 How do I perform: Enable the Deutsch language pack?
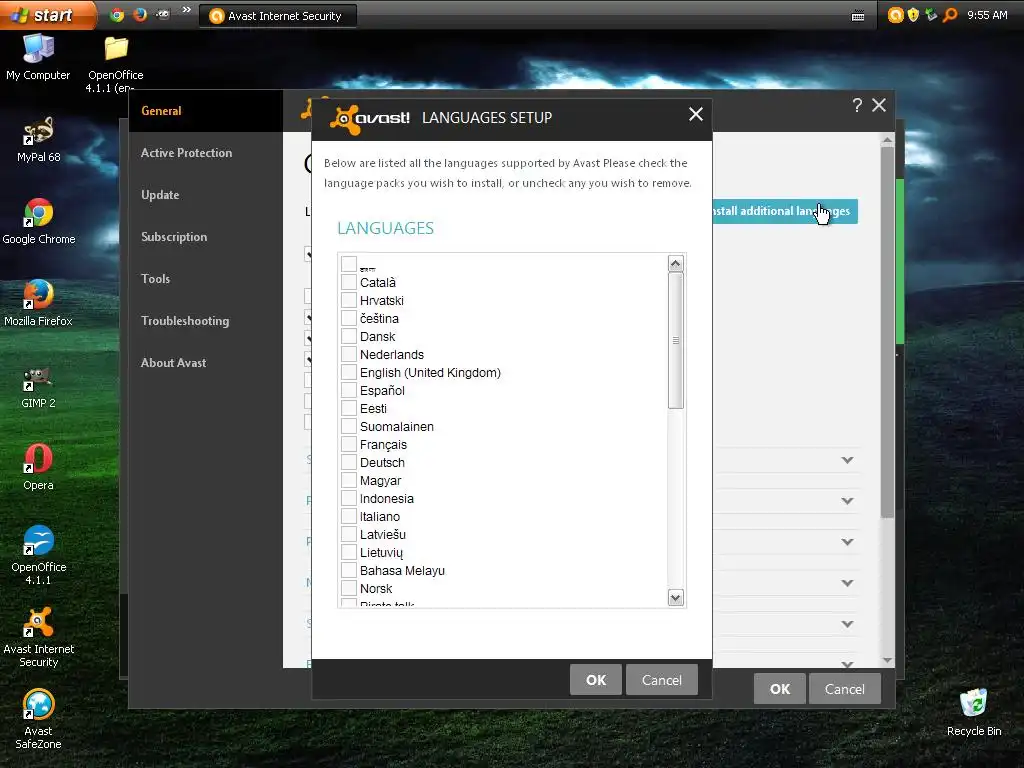pos(349,462)
